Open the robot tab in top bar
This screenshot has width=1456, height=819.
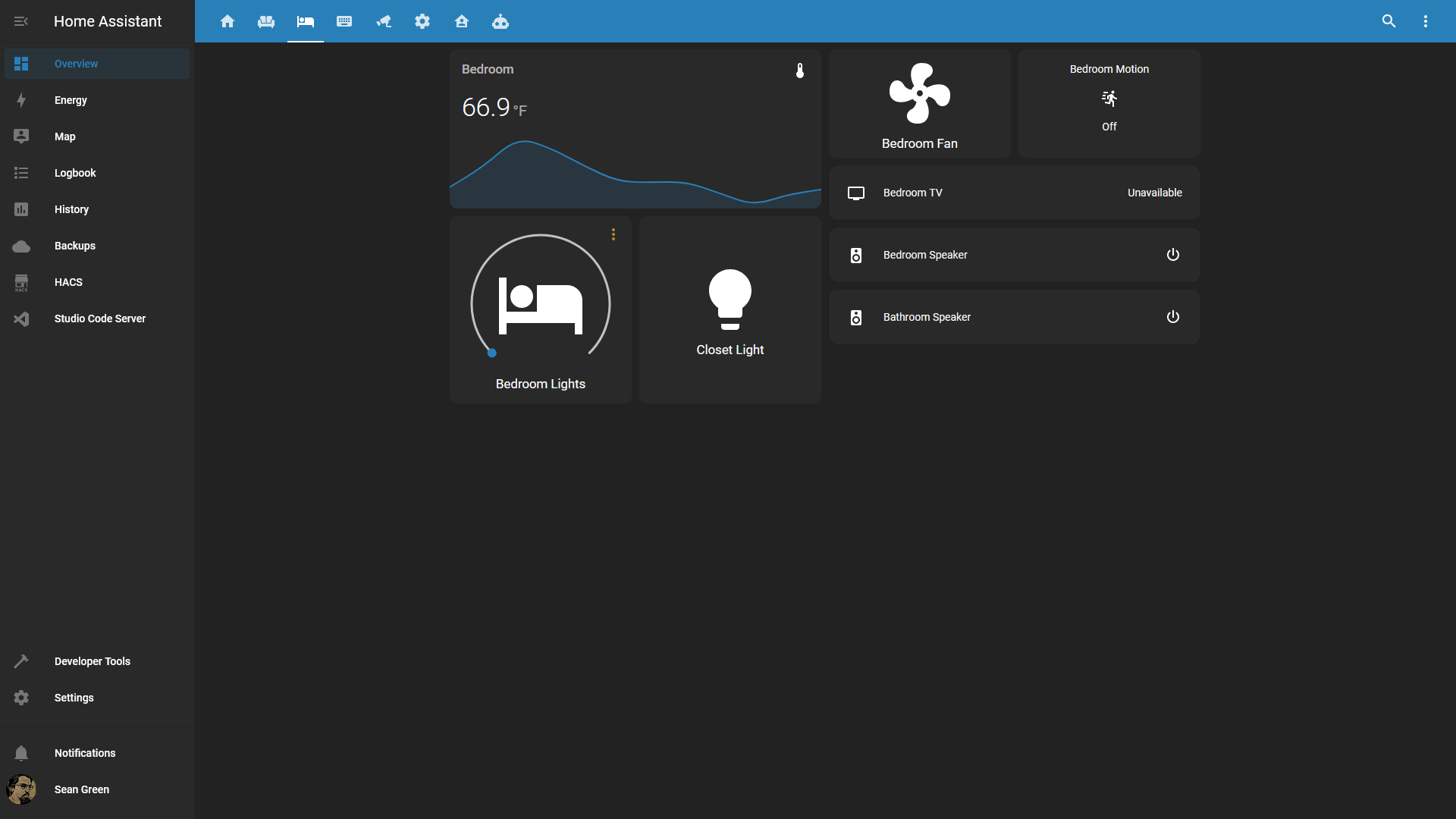(x=500, y=21)
